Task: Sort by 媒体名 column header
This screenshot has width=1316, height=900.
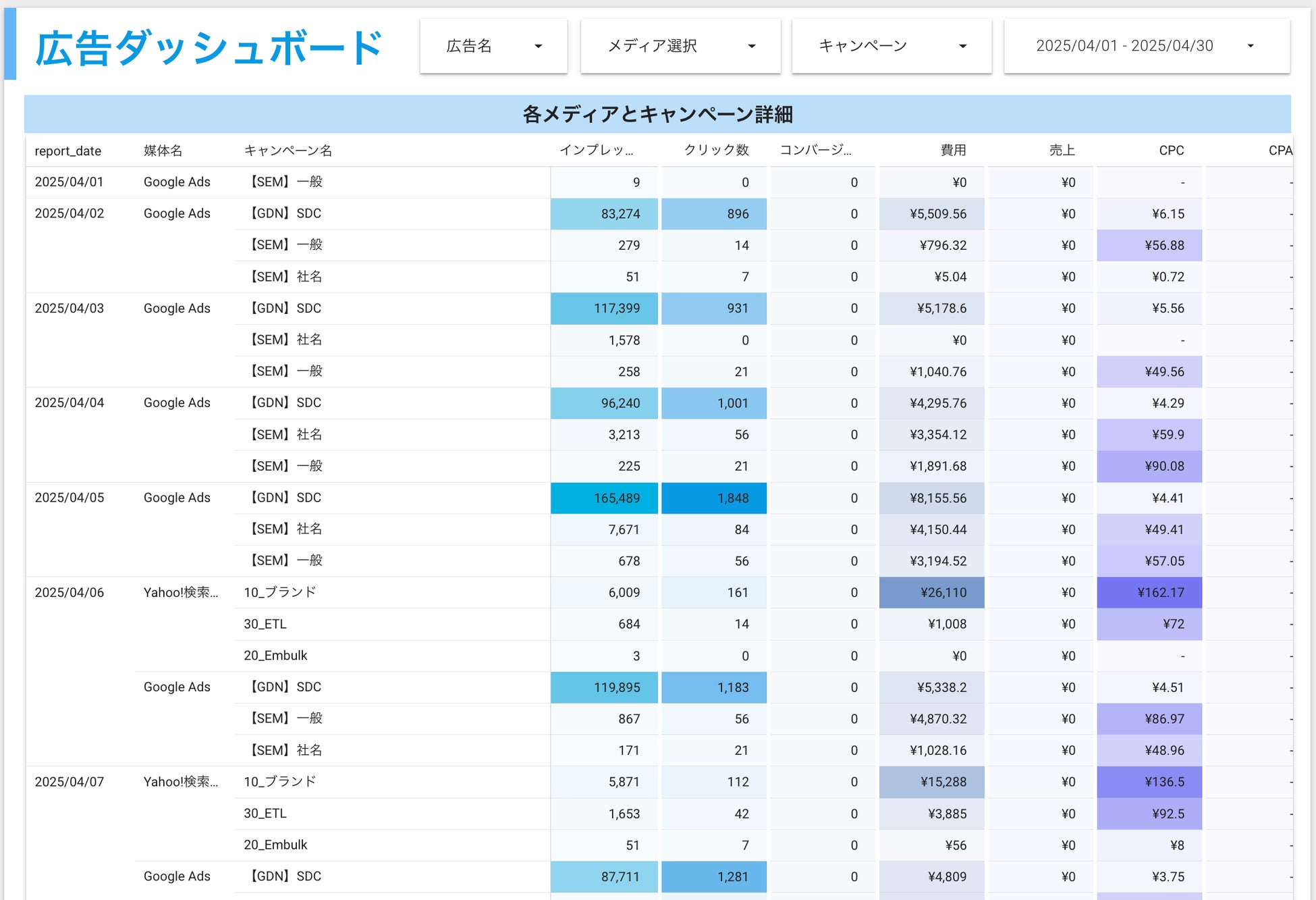Action: coord(163,151)
